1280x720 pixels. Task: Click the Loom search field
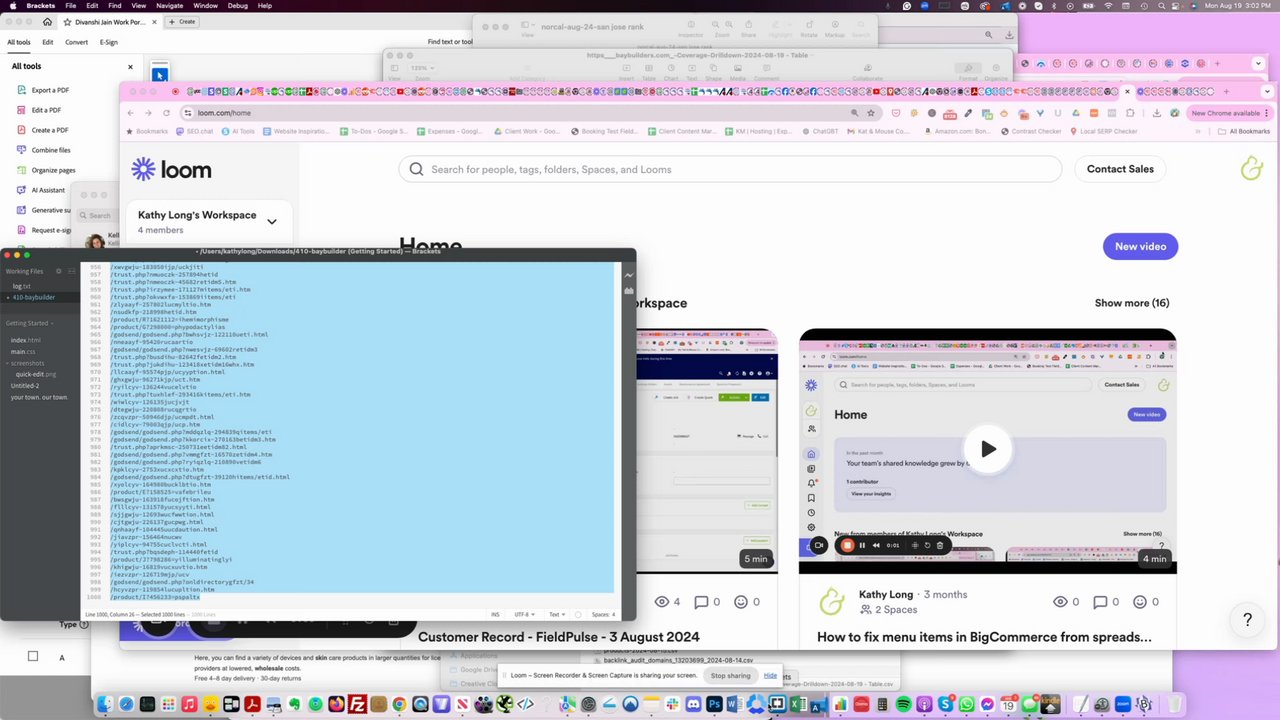[730, 169]
